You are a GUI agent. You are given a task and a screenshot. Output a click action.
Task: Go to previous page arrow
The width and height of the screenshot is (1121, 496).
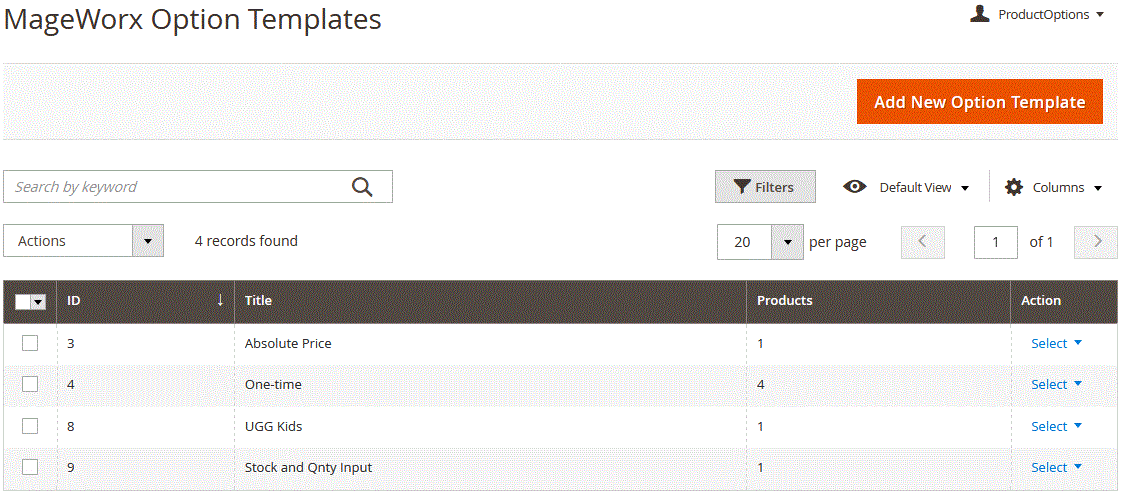point(923,242)
